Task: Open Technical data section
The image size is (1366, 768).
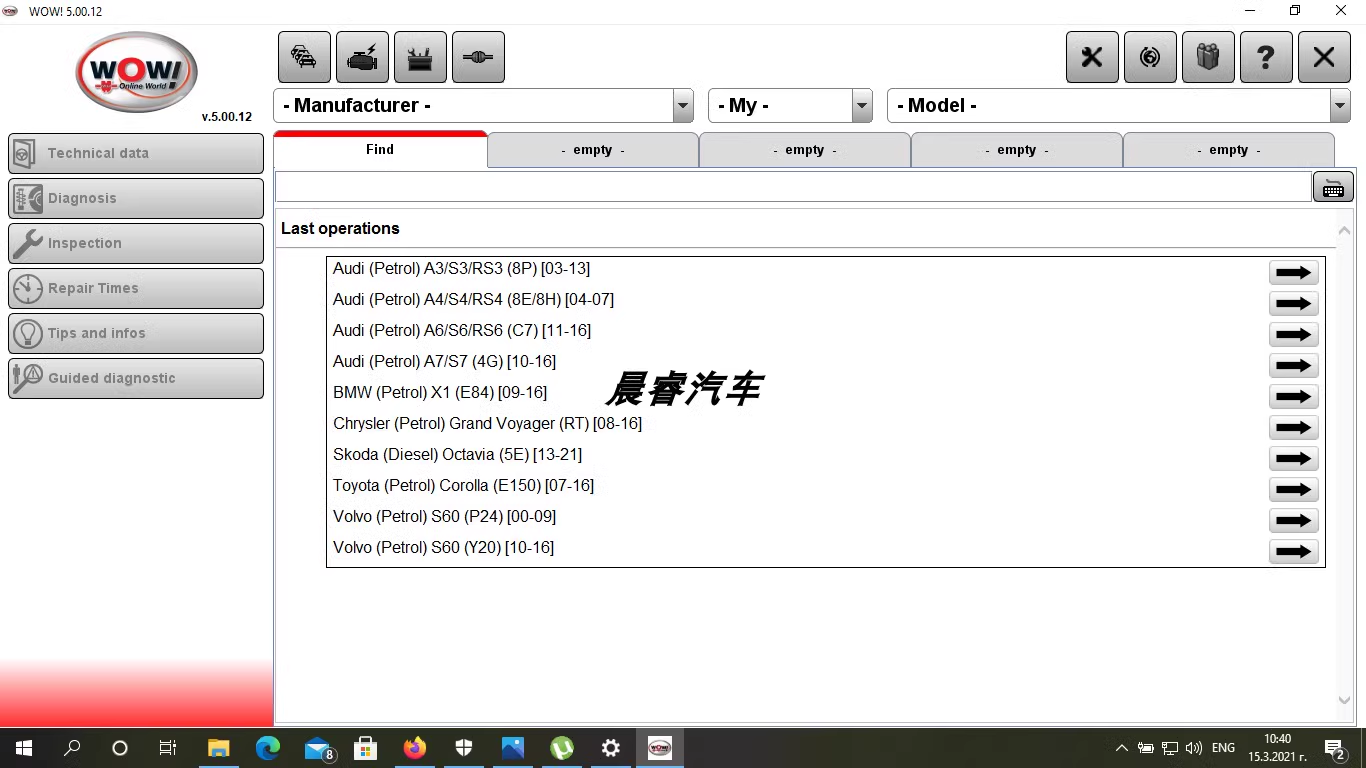Action: pyautogui.click(x=136, y=153)
